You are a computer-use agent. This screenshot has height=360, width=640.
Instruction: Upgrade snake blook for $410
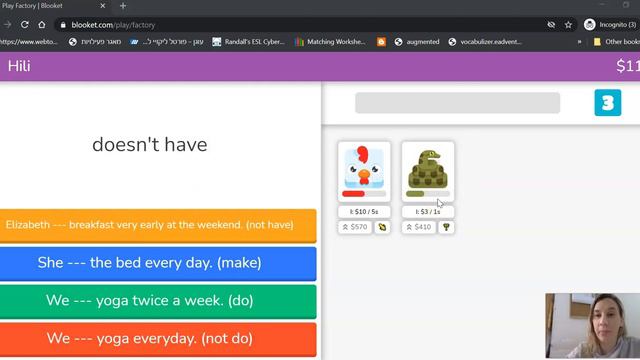(x=419, y=227)
